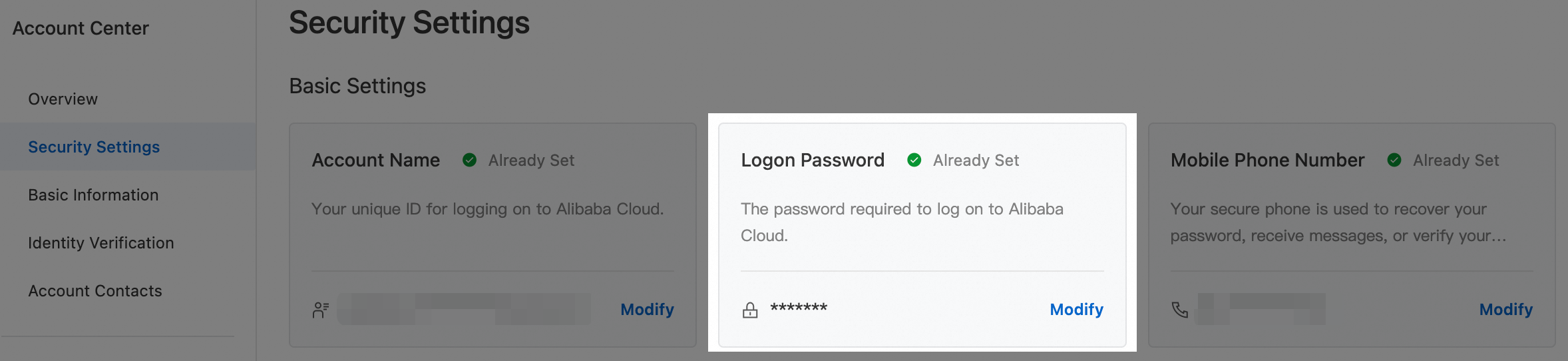Click the masked password asterisks
This screenshot has height=361, width=1568.
[799, 308]
